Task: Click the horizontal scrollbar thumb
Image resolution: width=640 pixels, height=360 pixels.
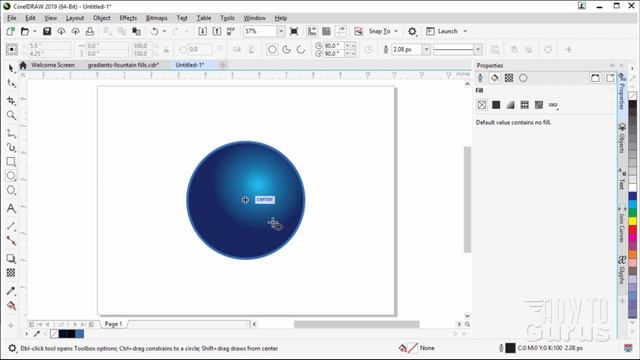Action: point(356,324)
